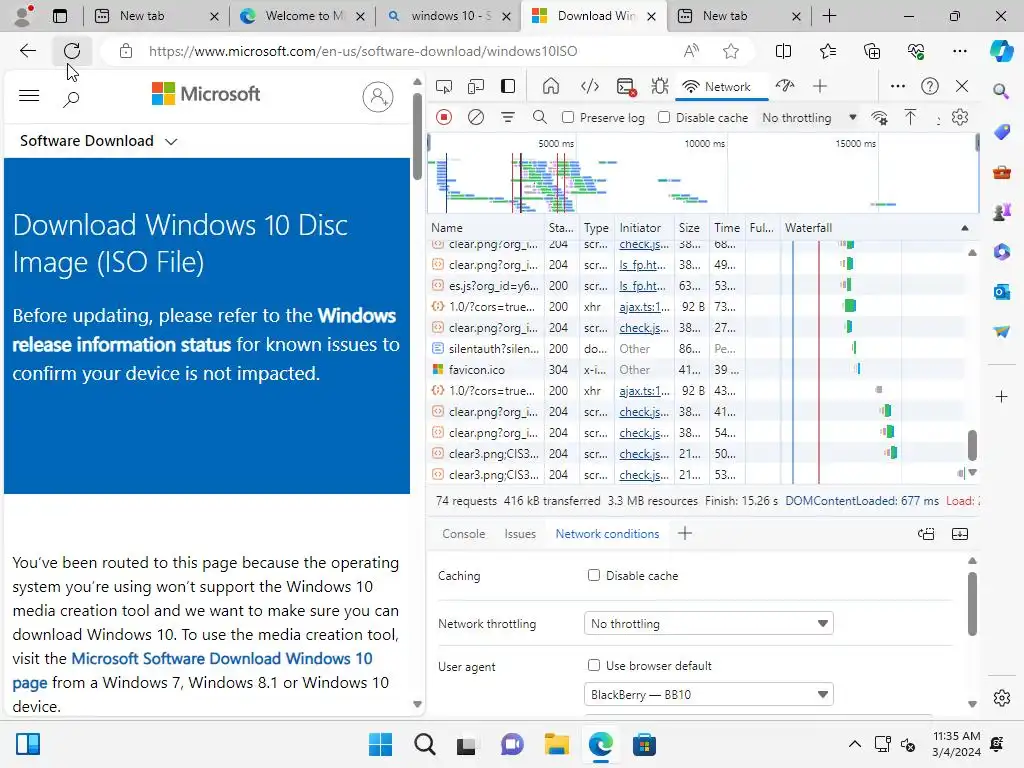Switch to the Console drawer tab
Viewport: 1024px width, 768px height.
coord(464,534)
